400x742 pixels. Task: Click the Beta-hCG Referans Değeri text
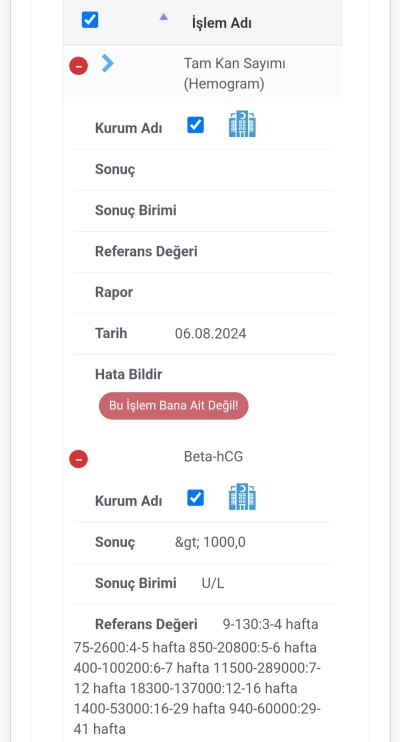197,676
